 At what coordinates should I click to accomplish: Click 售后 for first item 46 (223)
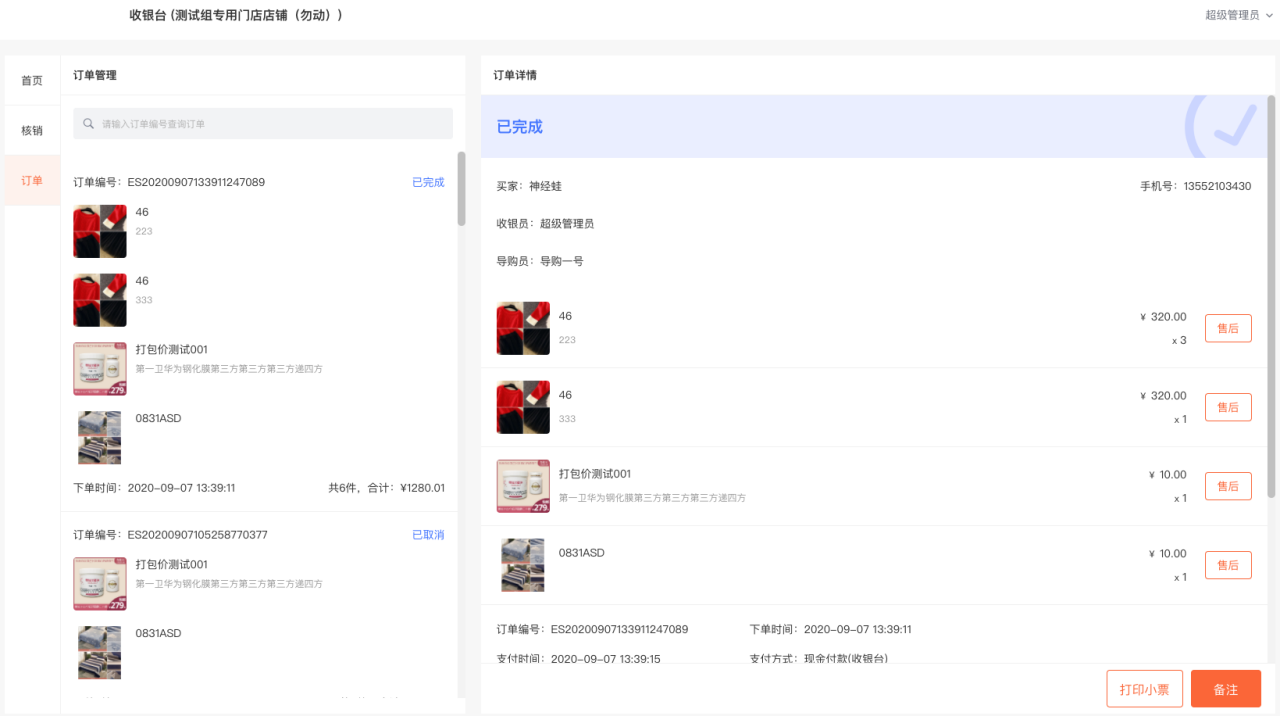[x=1227, y=328]
